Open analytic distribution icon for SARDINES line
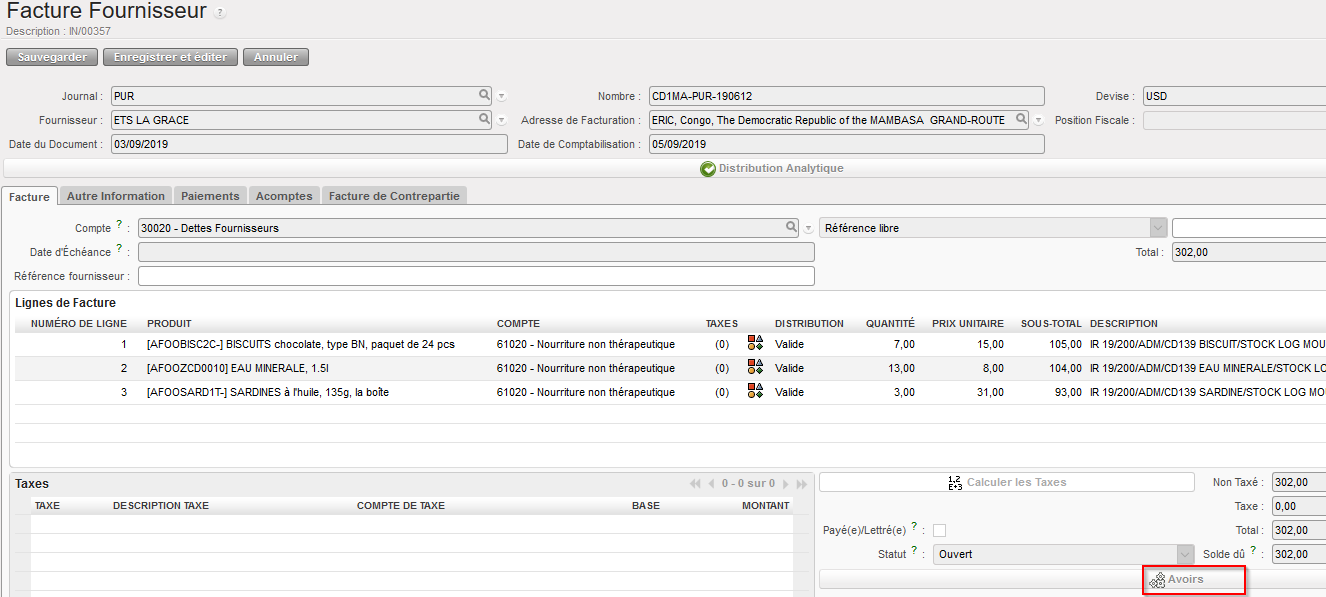 (755, 392)
